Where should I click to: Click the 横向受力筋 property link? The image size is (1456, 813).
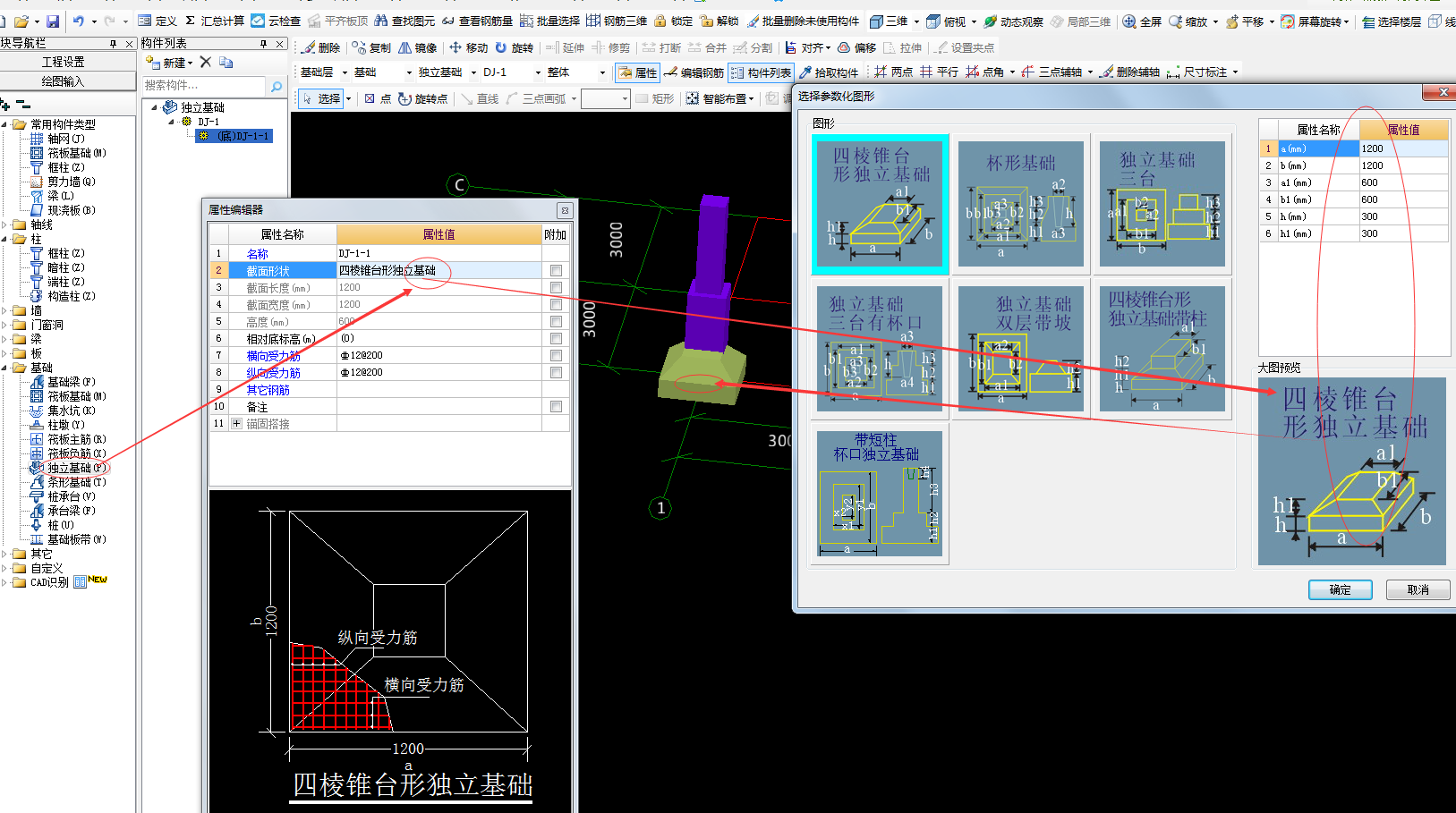[x=273, y=356]
